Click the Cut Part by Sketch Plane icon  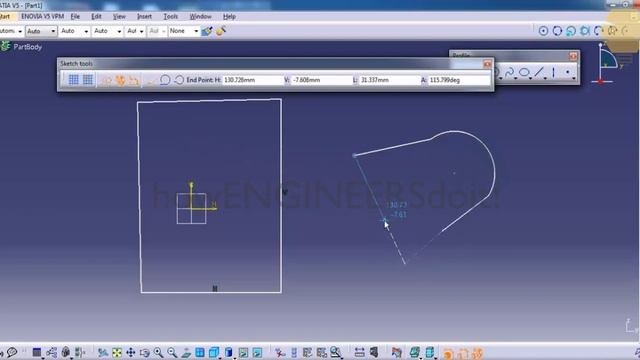[415, 352]
